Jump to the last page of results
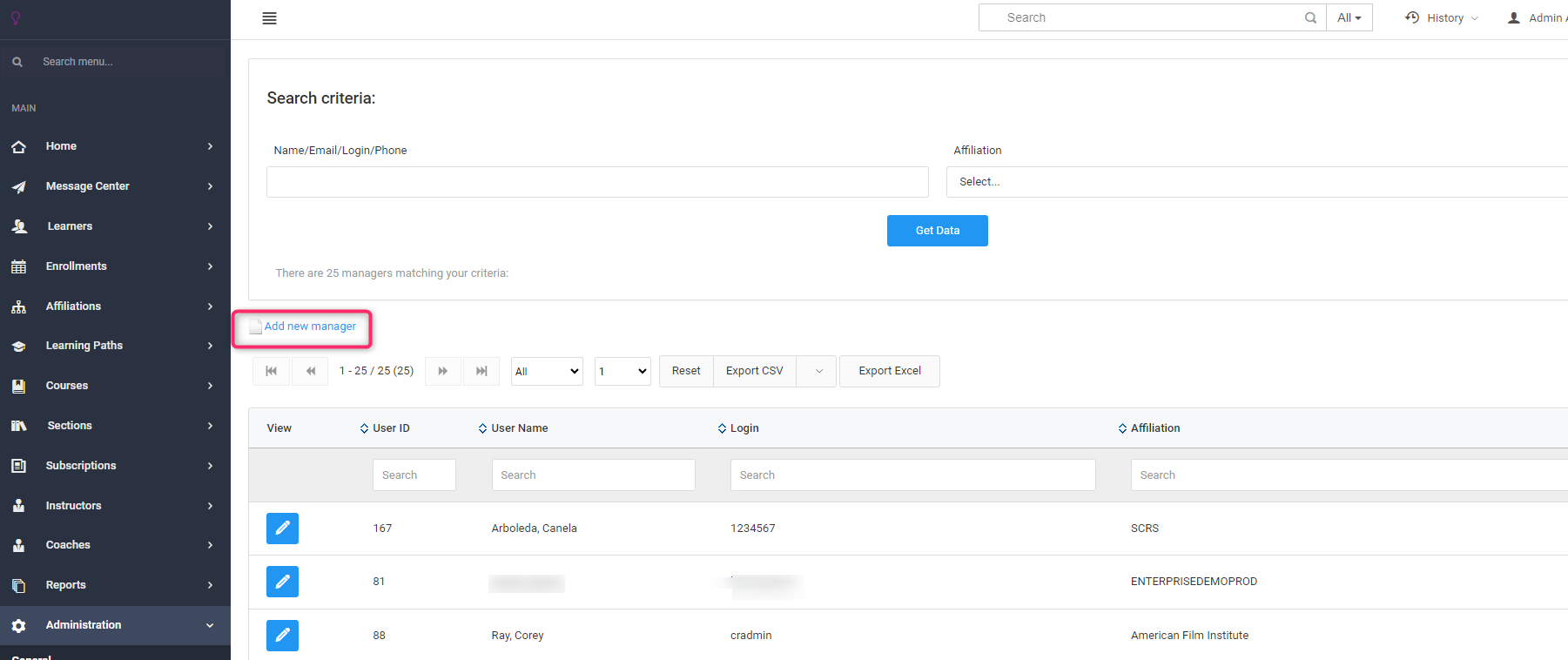1568x660 pixels. tap(481, 371)
